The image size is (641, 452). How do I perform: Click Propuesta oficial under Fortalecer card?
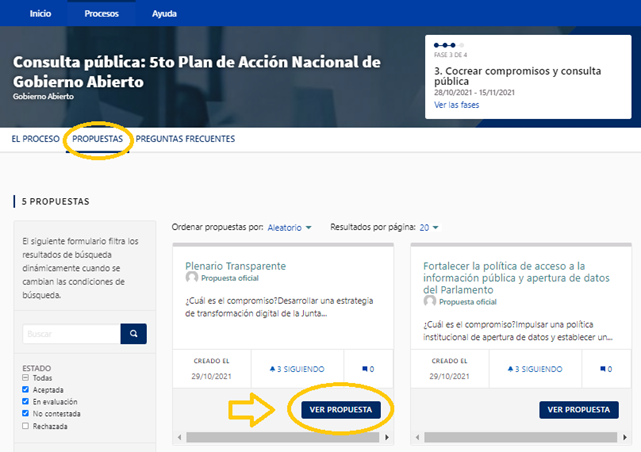(x=468, y=302)
